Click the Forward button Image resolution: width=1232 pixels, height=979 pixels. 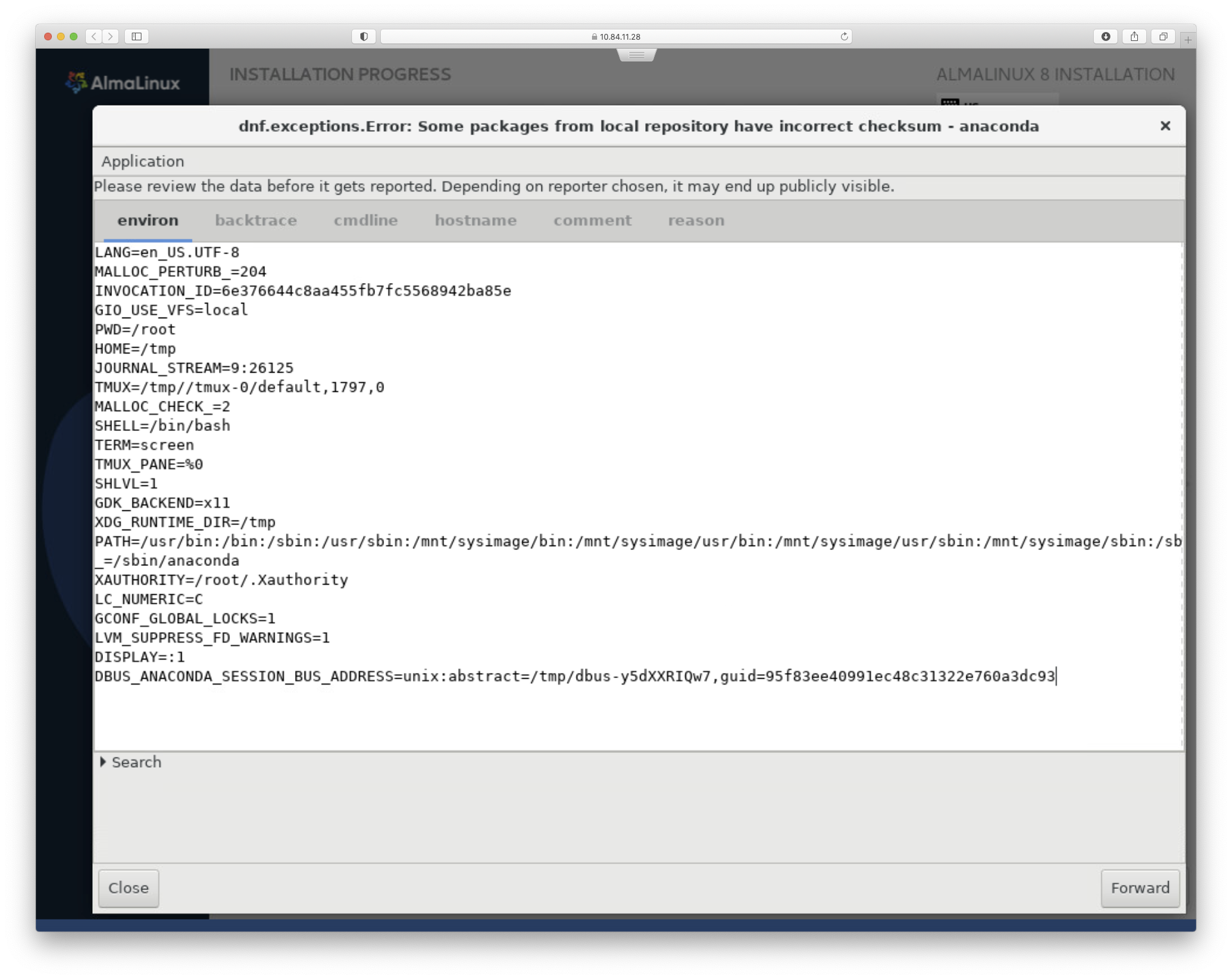click(1140, 888)
